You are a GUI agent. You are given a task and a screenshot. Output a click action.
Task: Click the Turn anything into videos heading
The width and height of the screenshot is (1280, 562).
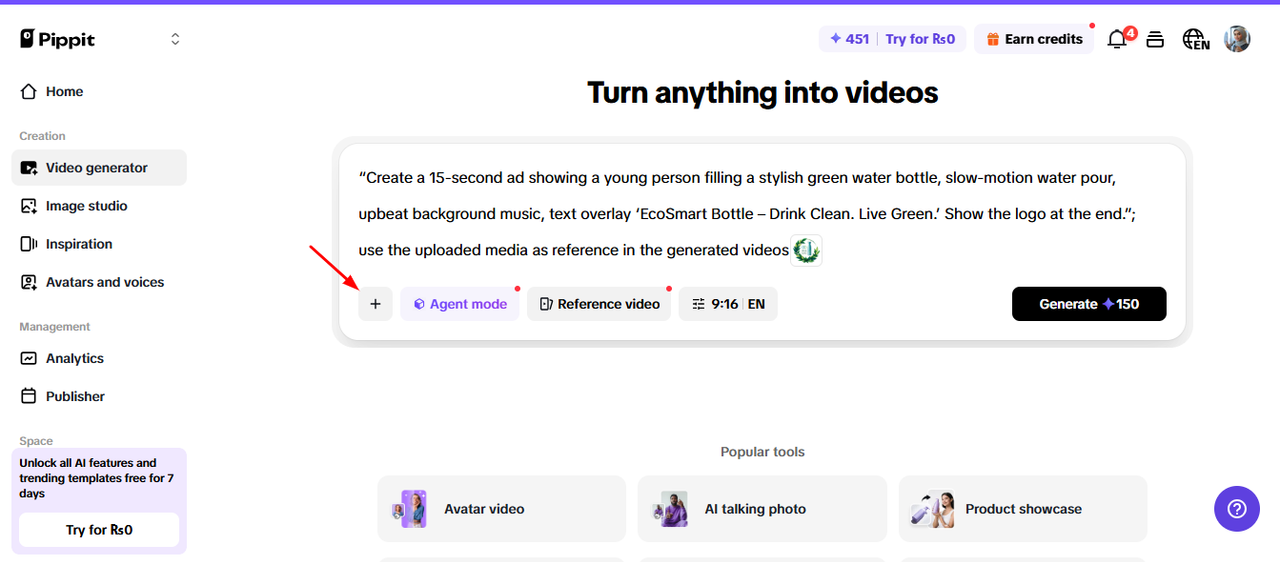(762, 93)
